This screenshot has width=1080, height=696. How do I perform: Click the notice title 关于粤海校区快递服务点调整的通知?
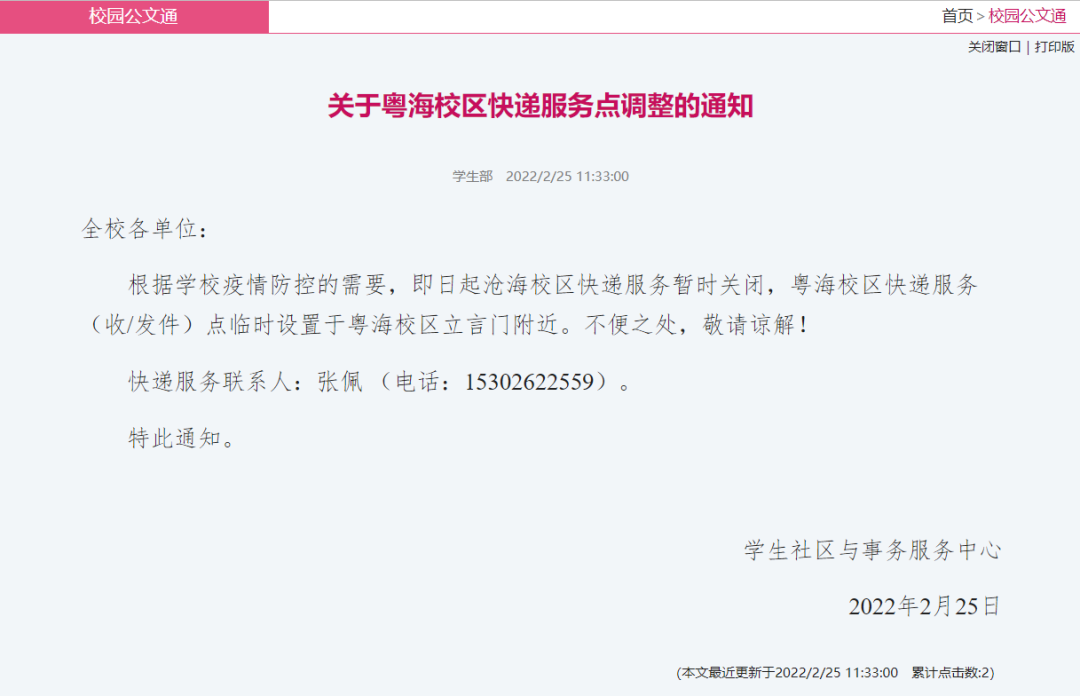540,106
